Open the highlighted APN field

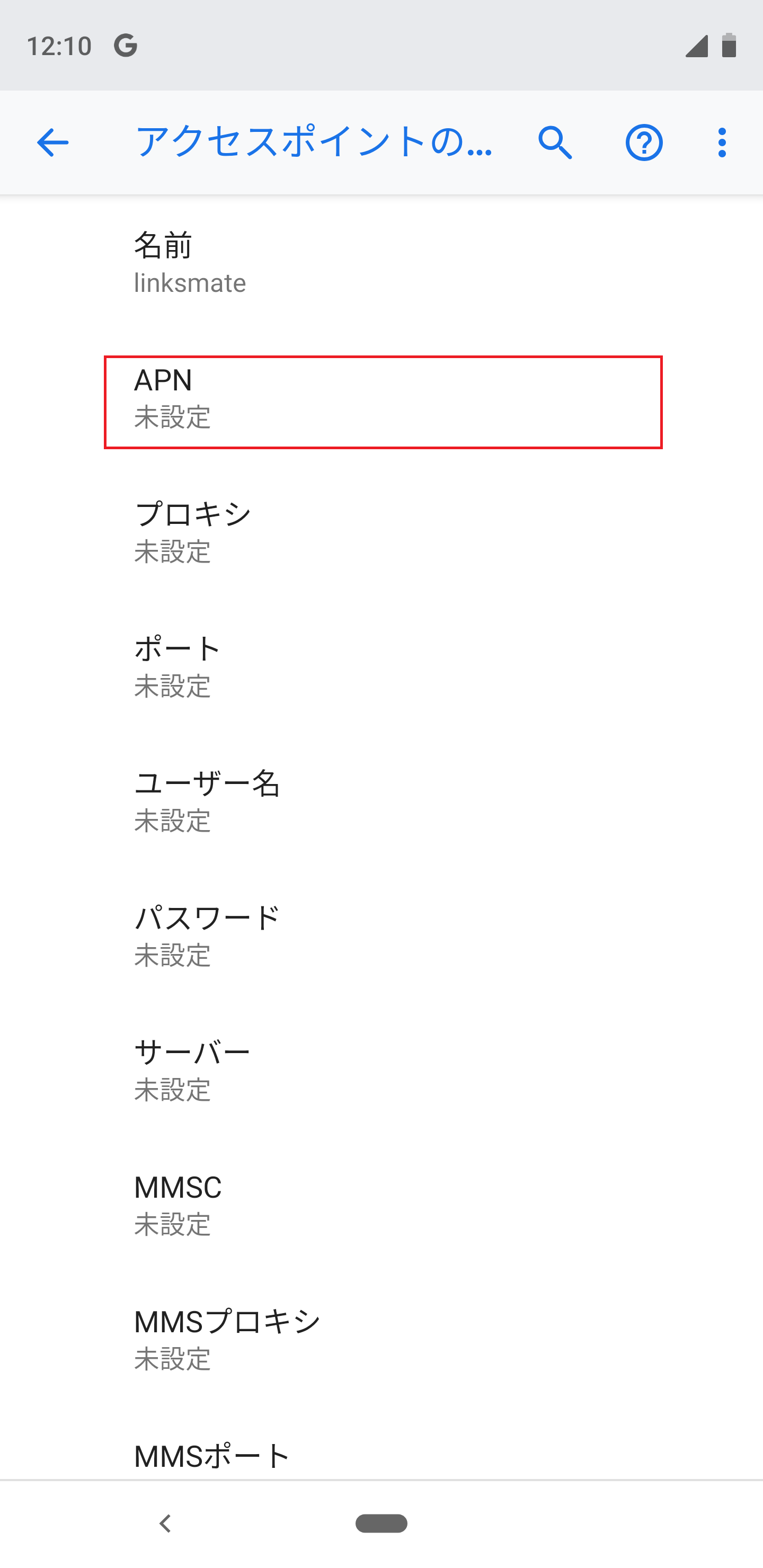pos(381,400)
